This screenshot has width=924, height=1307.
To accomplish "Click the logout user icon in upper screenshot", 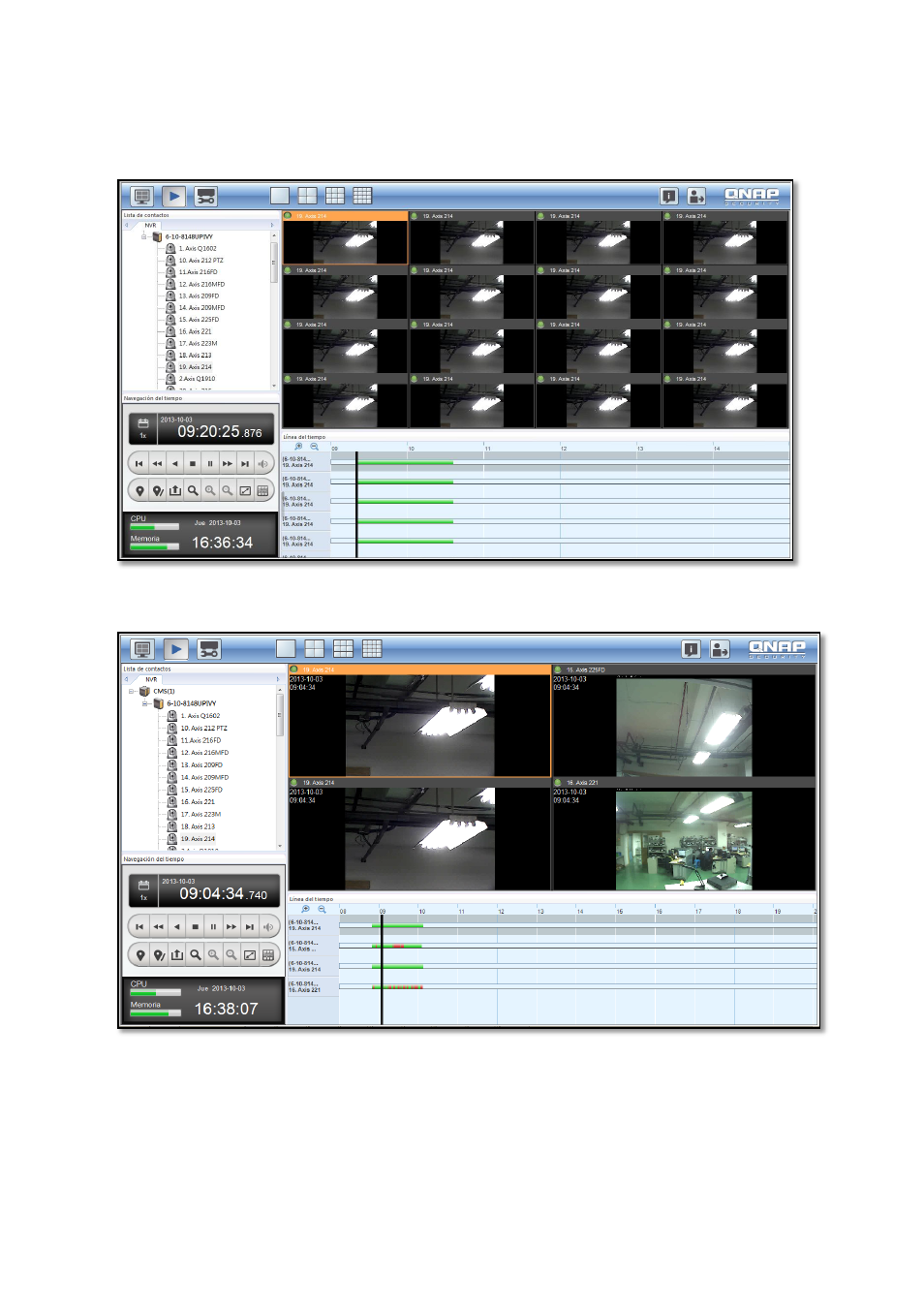I will (x=696, y=197).
